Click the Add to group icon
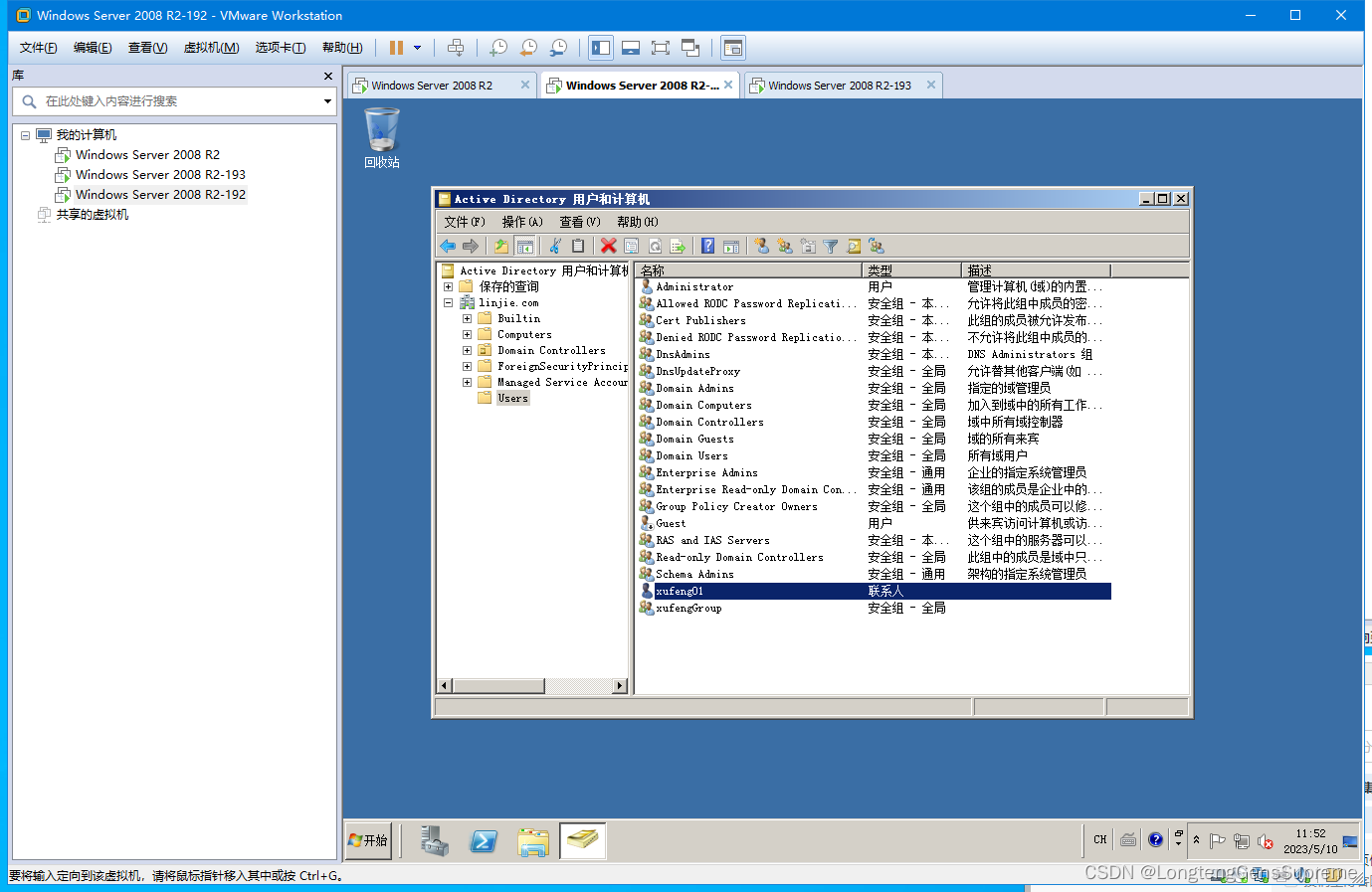The height and width of the screenshot is (892, 1372). [877, 246]
